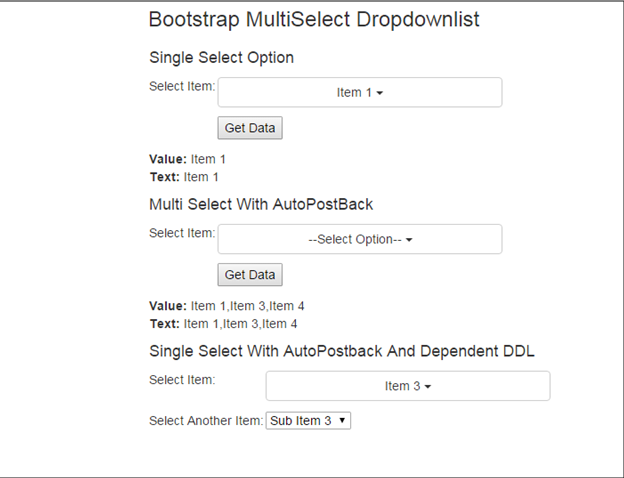624x478 pixels.
Task: Click the arrow on Sub Item 3 select
Action: pos(343,421)
